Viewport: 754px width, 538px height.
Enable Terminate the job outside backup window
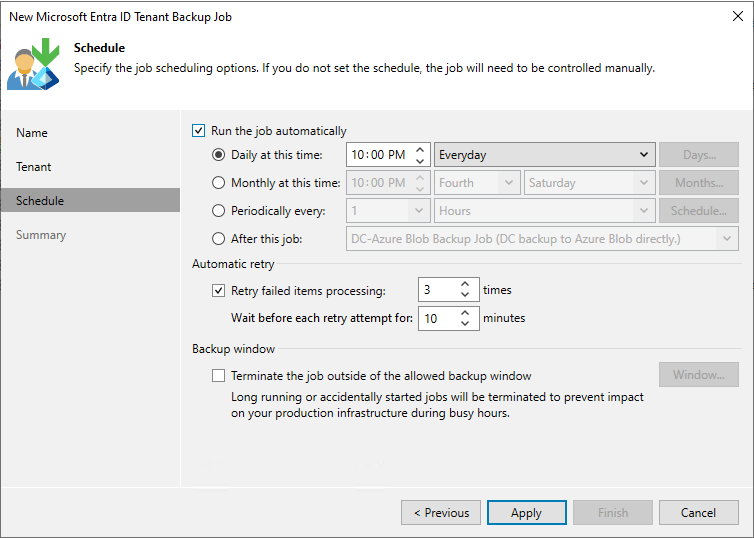[218, 375]
